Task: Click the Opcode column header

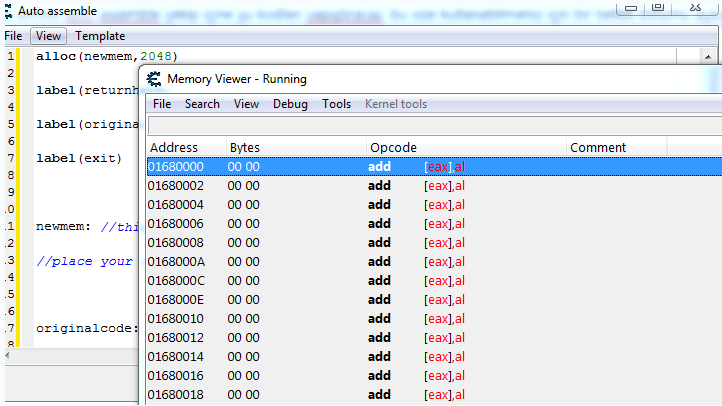Action: click(466, 147)
